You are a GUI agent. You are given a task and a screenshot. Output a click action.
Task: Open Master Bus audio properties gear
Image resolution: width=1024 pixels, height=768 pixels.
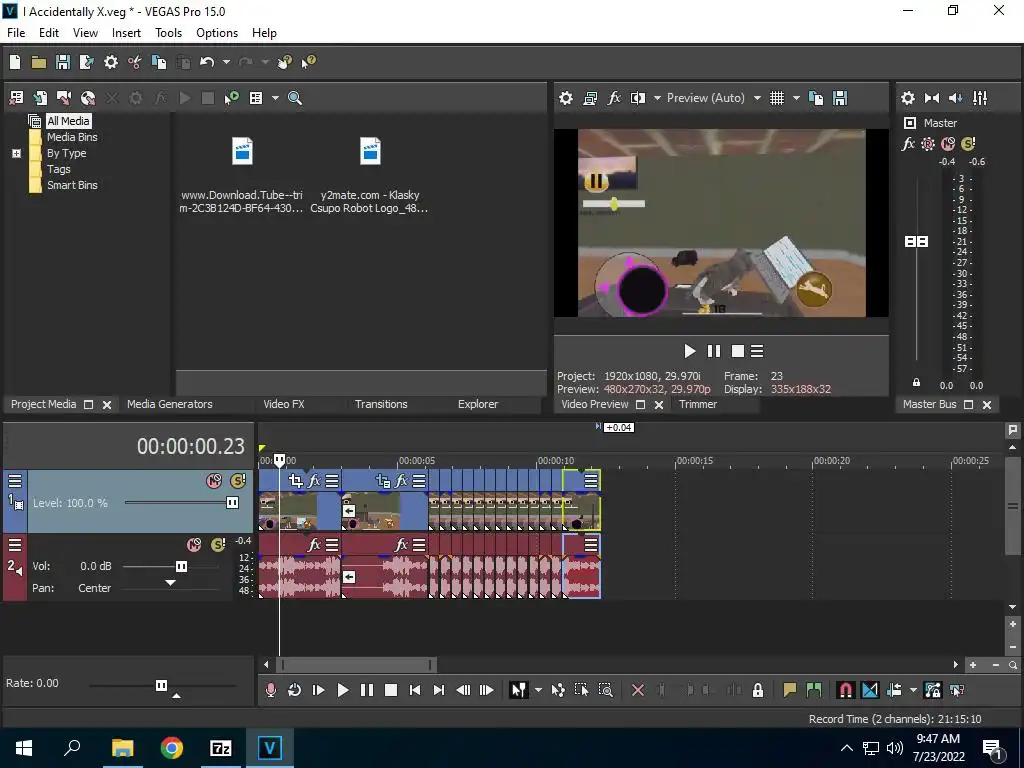[908, 98]
